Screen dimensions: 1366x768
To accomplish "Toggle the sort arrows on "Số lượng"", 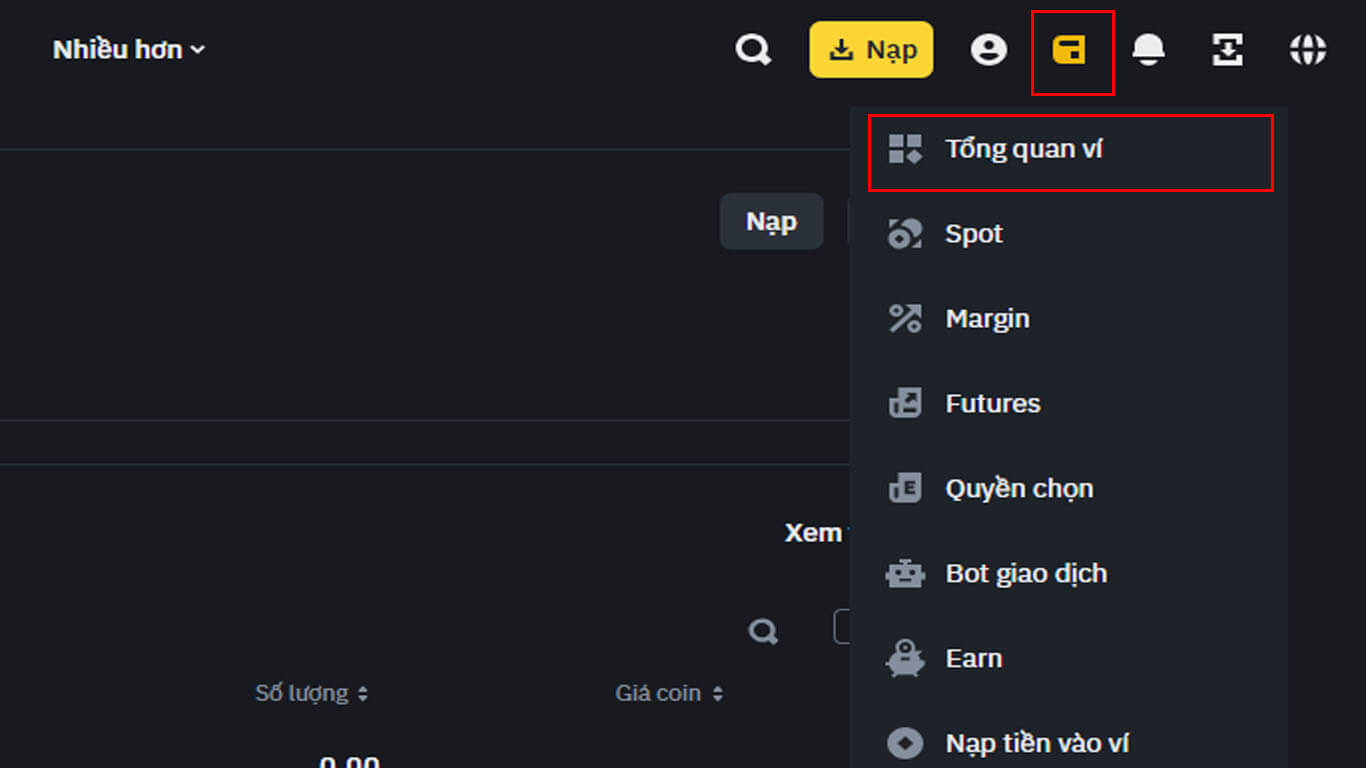I will click(x=362, y=692).
